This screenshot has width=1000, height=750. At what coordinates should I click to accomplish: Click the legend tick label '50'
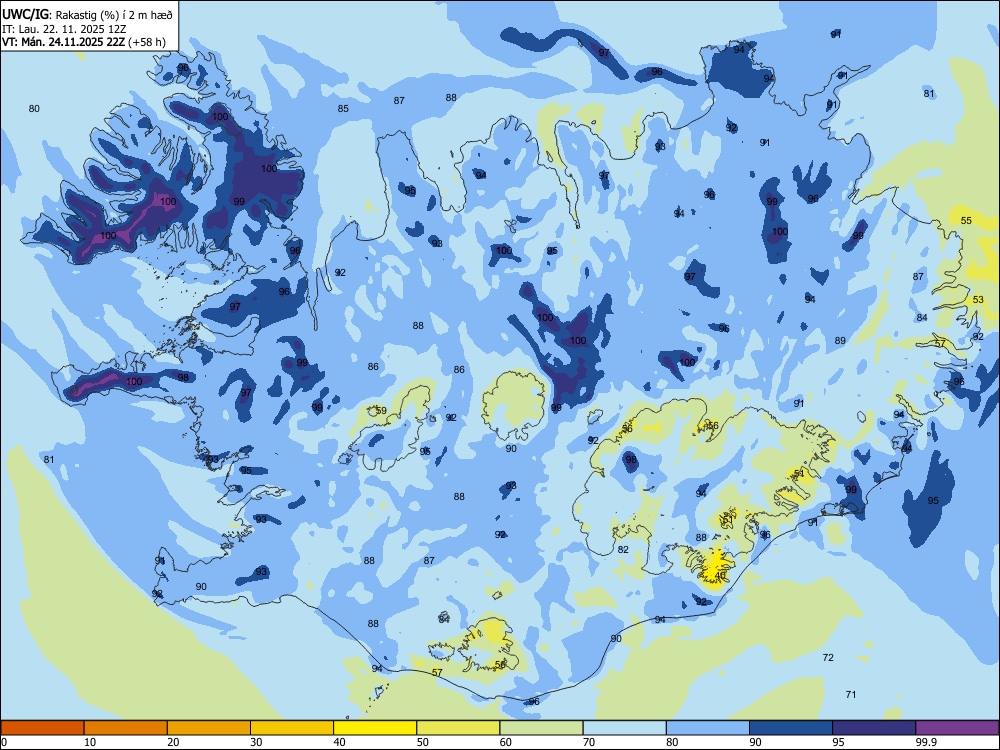tap(422, 742)
